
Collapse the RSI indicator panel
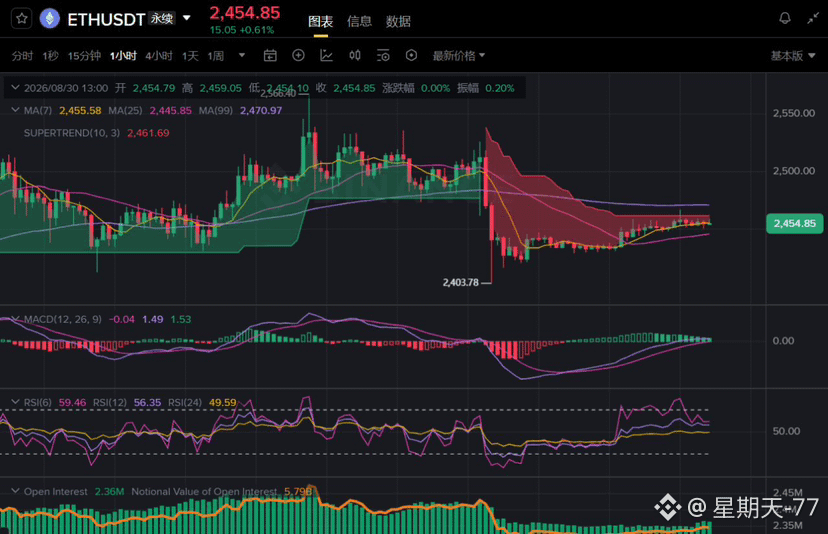click(15, 402)
